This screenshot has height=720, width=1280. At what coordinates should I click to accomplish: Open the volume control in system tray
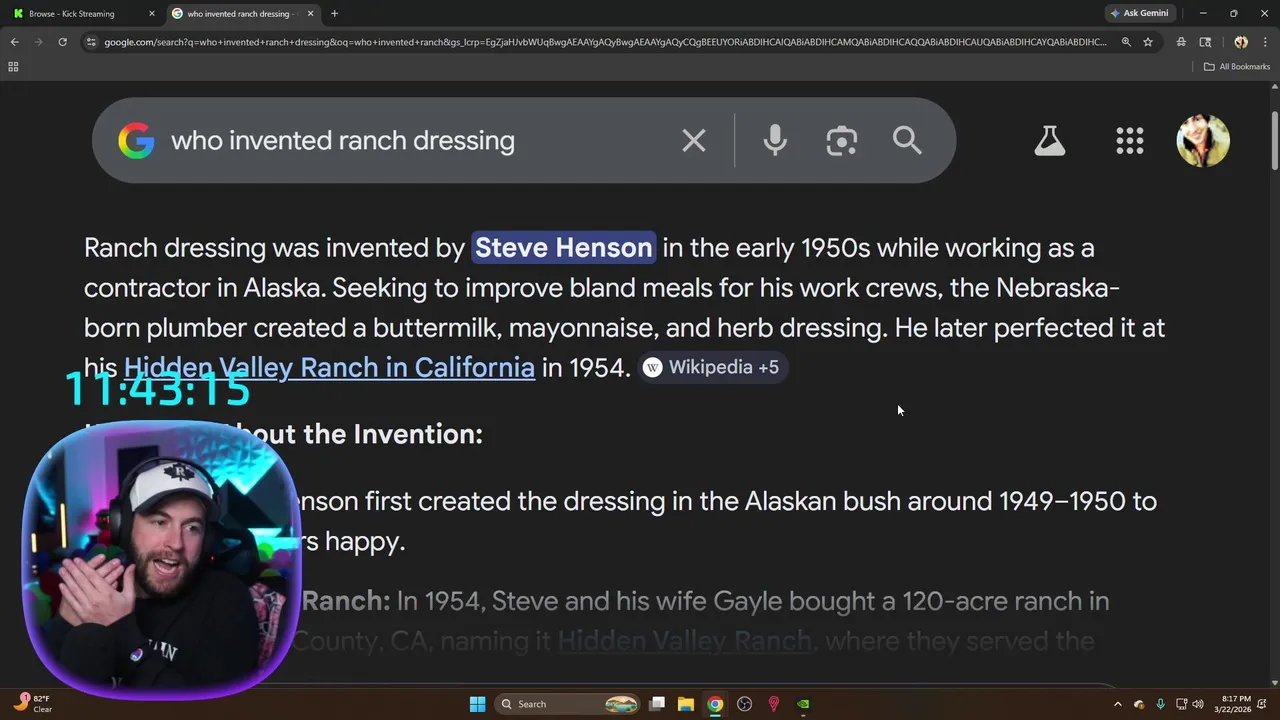(x=1198, y=704)
